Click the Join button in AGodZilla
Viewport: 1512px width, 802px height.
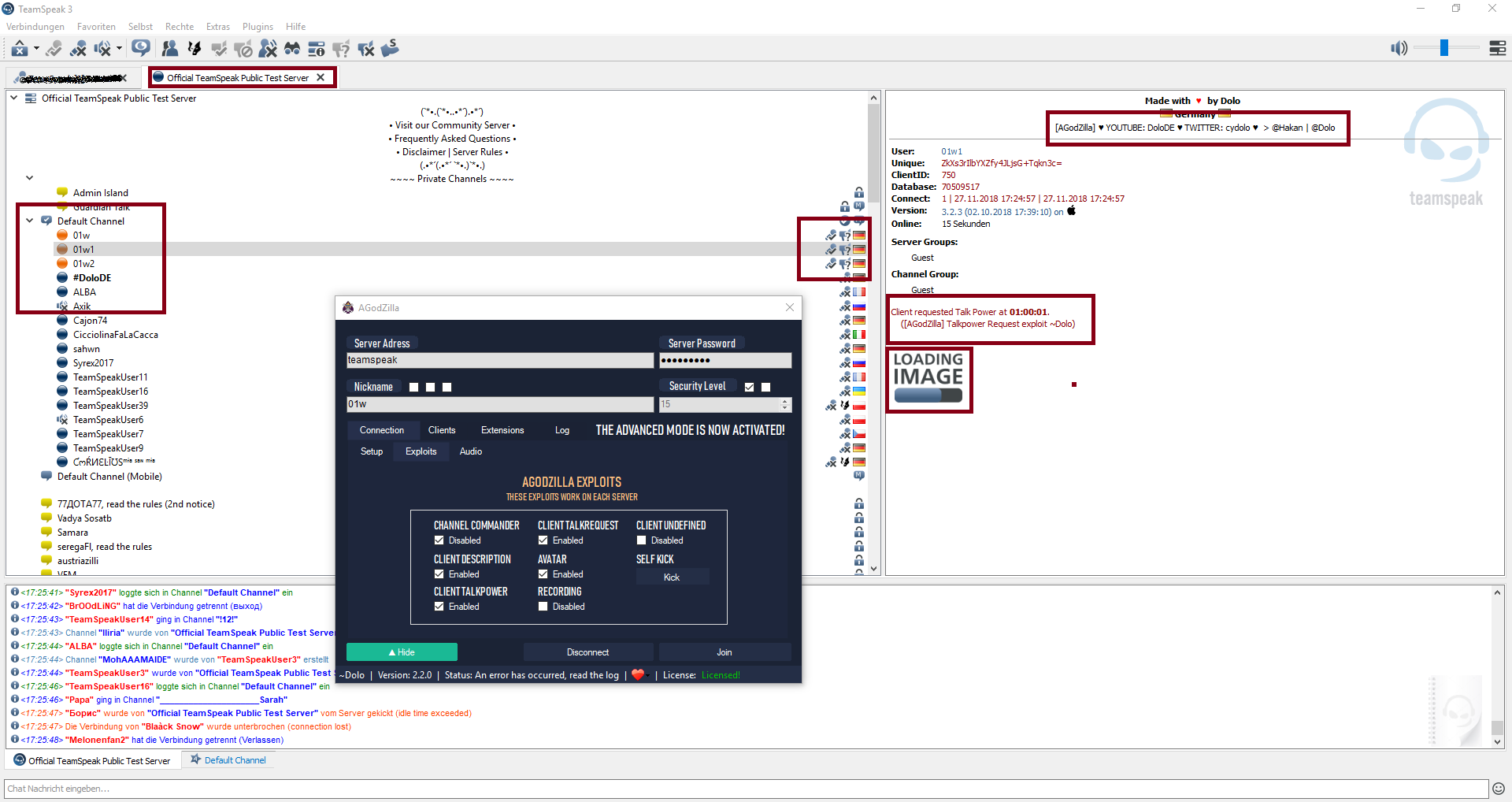pos(724,652)
